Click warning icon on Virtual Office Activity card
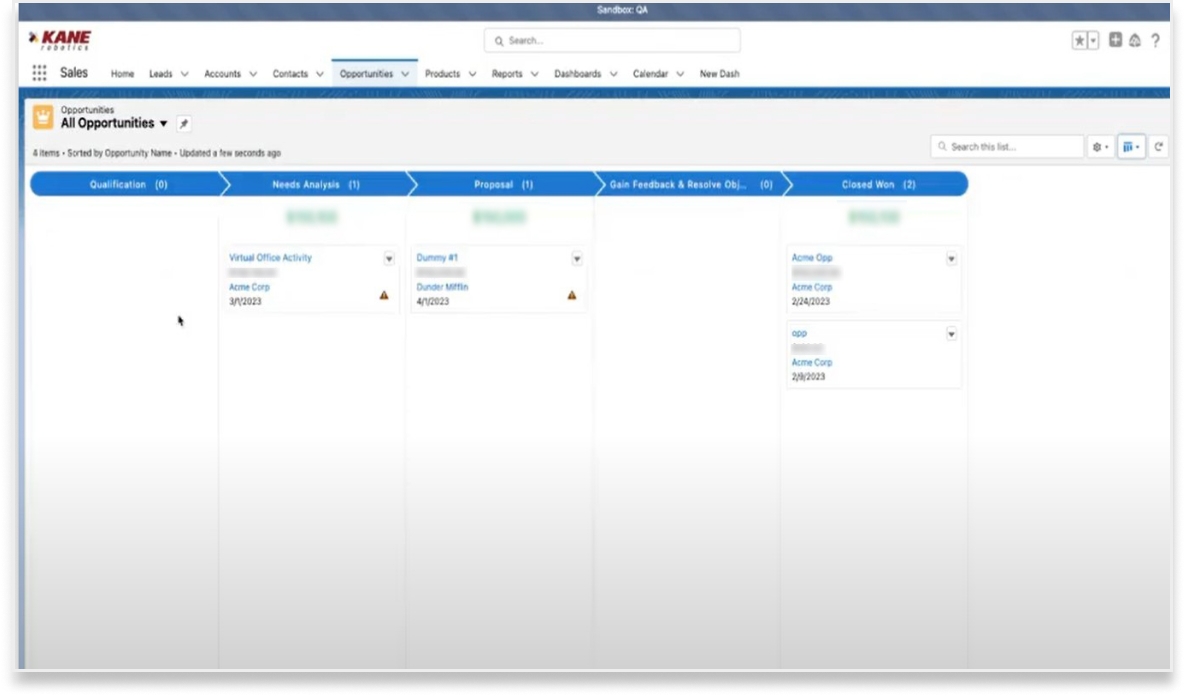 [x=384, y=295]
